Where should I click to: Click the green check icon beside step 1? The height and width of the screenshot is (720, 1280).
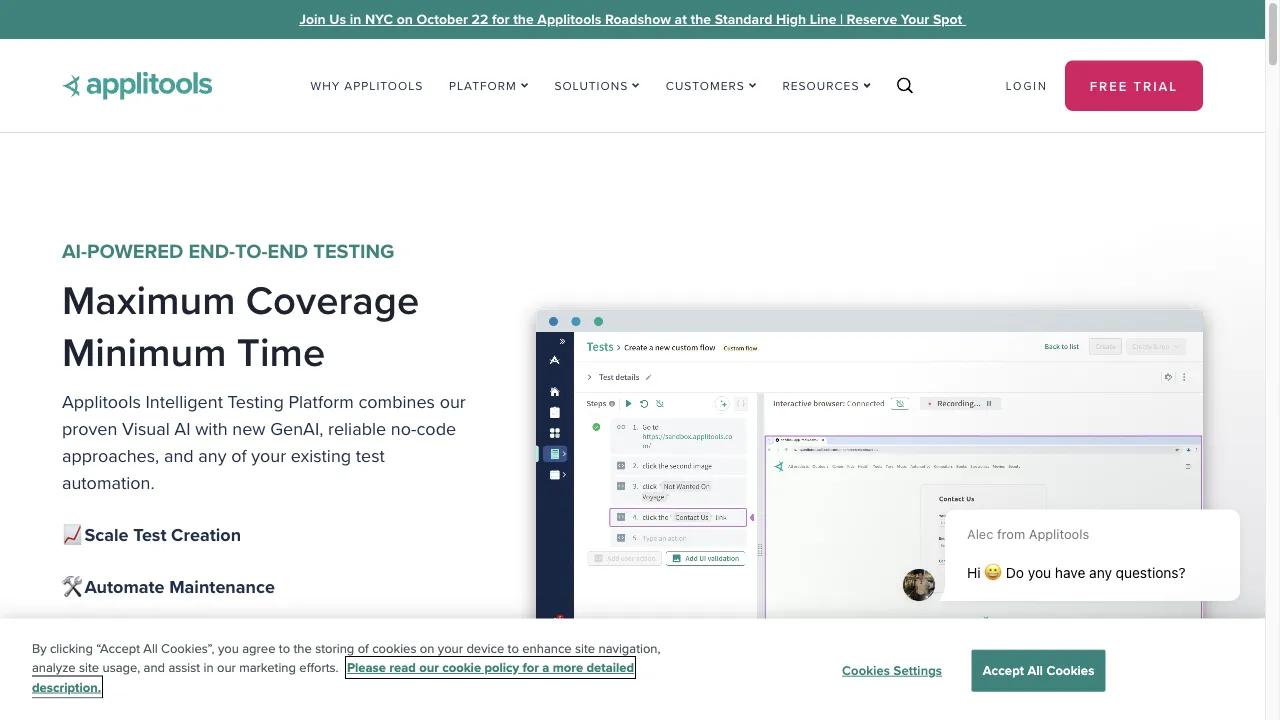pyautogui.click(x=596, y=427)
